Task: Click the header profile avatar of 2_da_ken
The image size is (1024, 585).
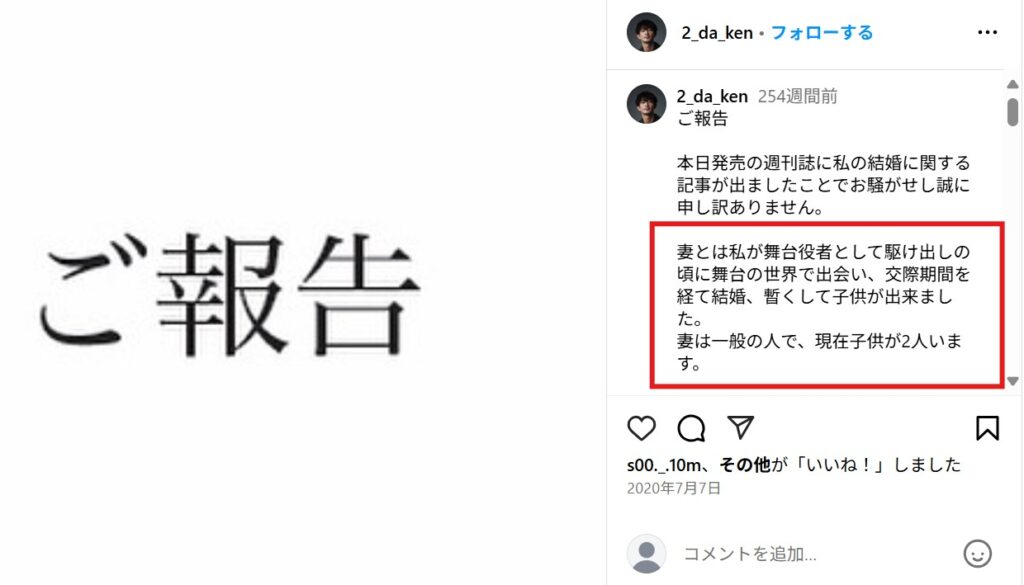Action: tap(646, 32)
